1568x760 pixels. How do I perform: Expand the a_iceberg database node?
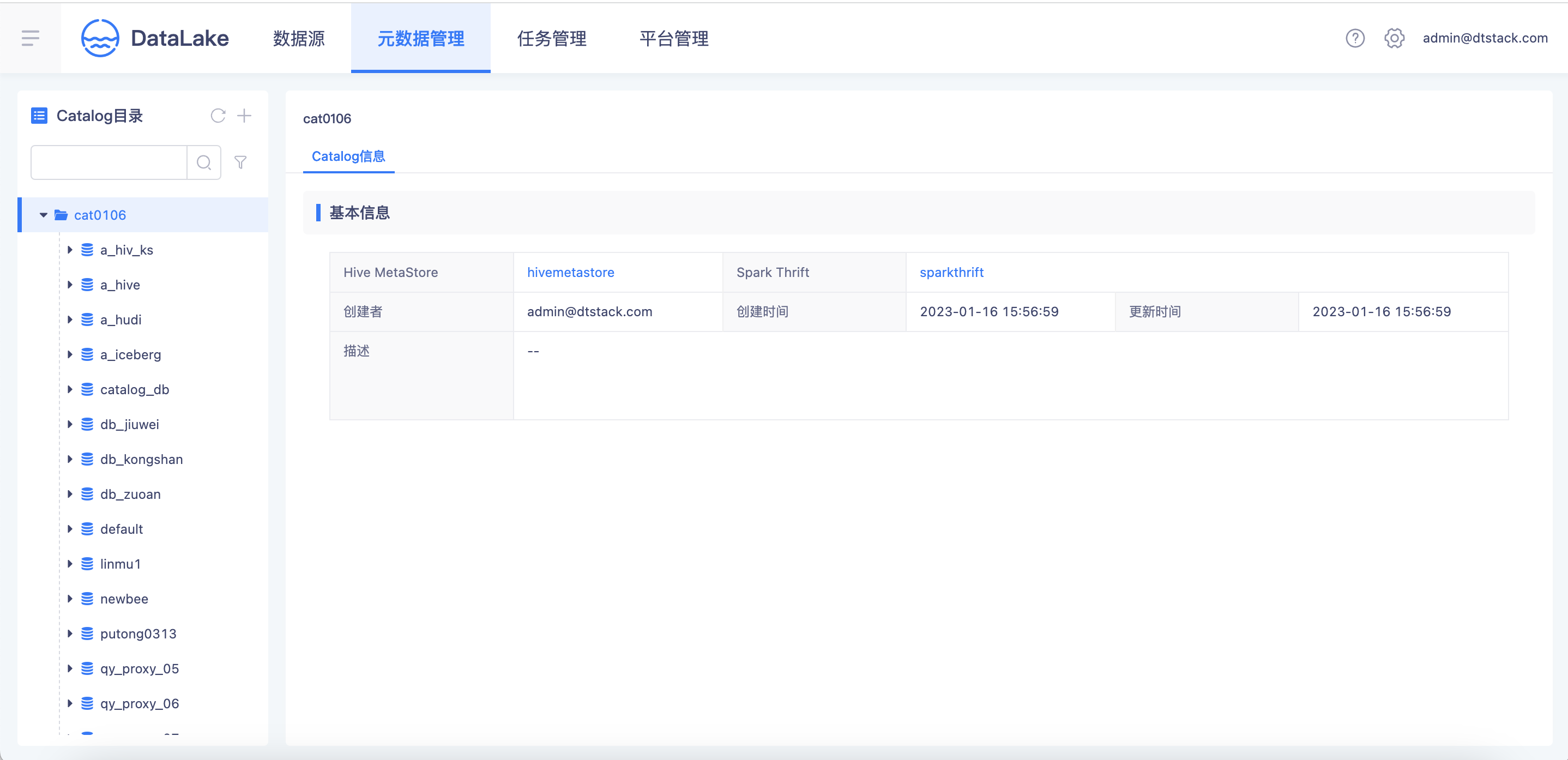pos(69,355)
